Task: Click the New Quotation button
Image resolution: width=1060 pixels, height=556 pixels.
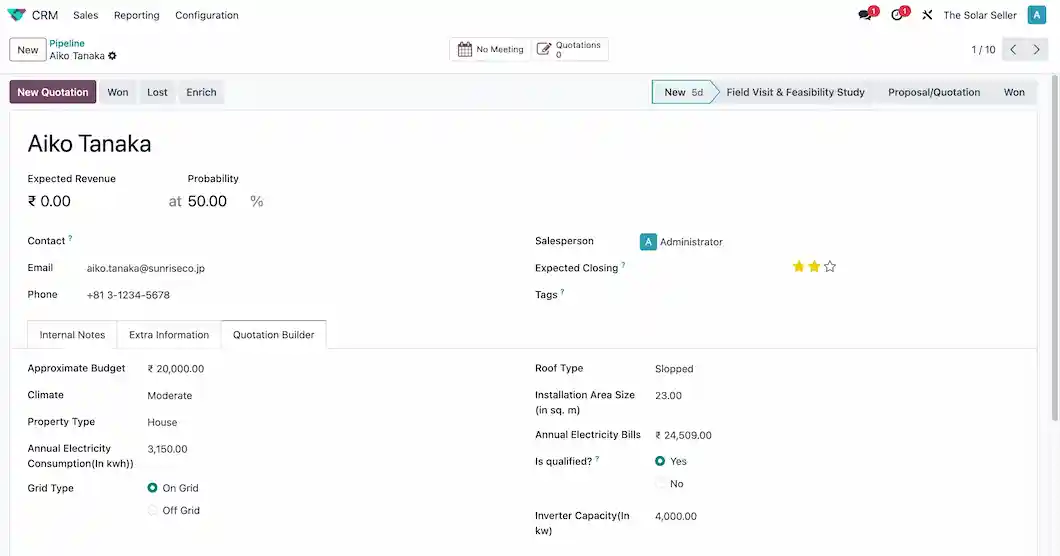Action: [53, 92]
